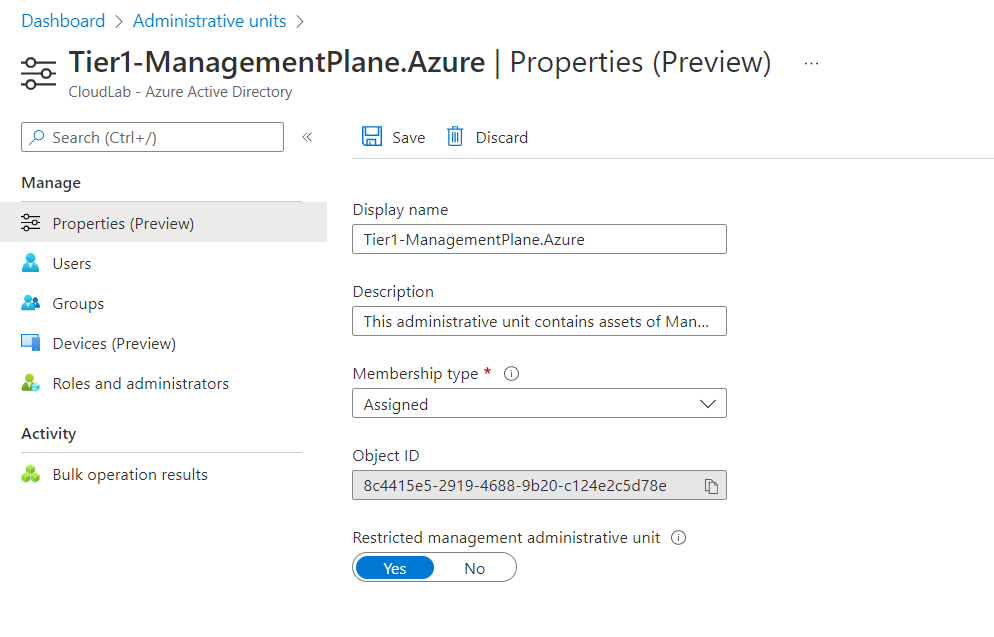Copy the Object ID to clipboard
The width and height of the screenshot is (994, 637).
711,486
